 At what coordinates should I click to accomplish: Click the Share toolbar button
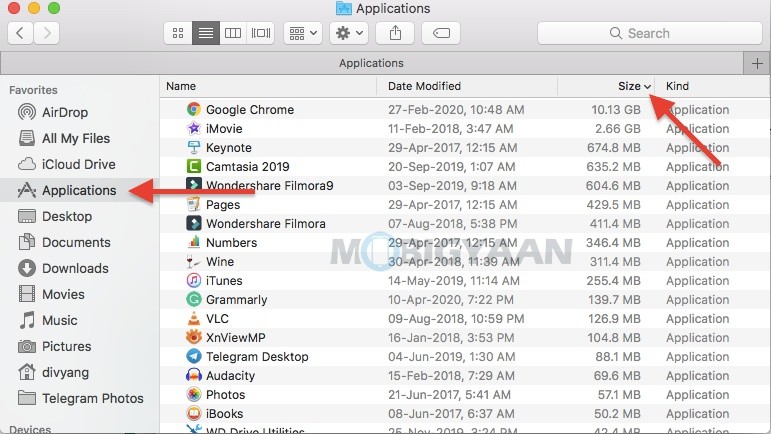(x=395, y=33)
